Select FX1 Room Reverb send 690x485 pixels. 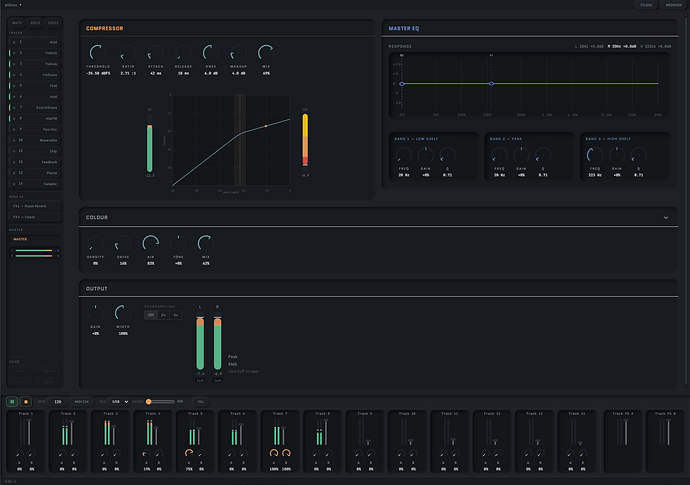point(35,206)
